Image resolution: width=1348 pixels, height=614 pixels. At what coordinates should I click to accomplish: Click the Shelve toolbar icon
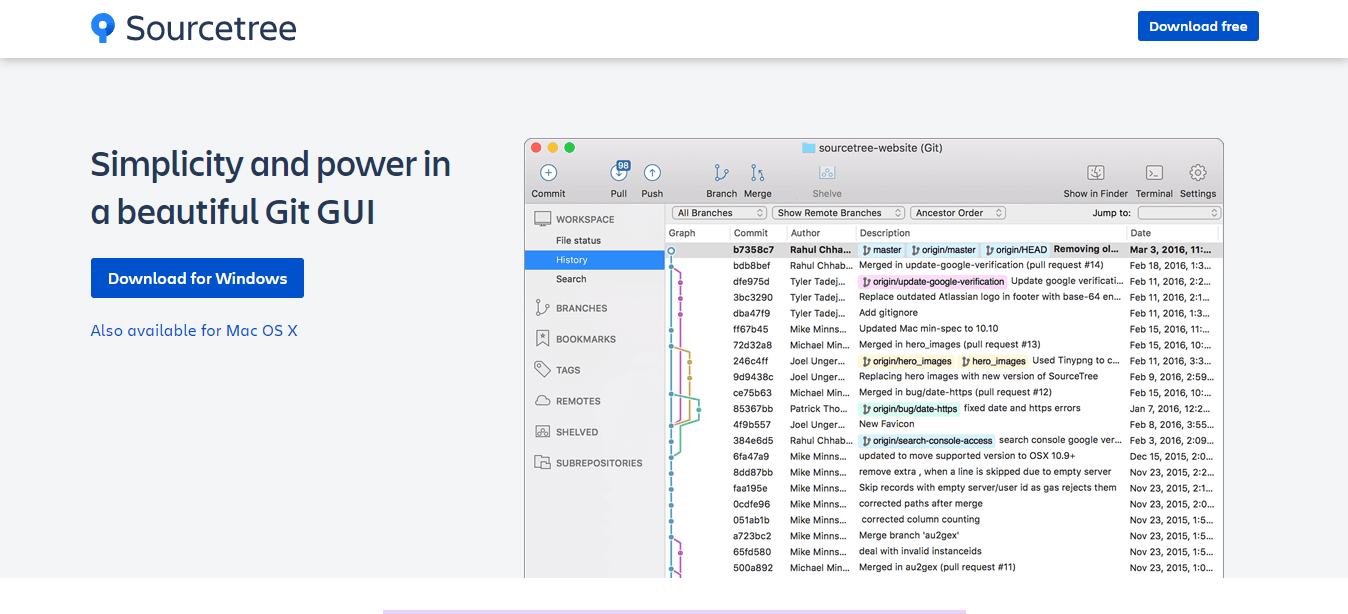[x=827, y=173]
